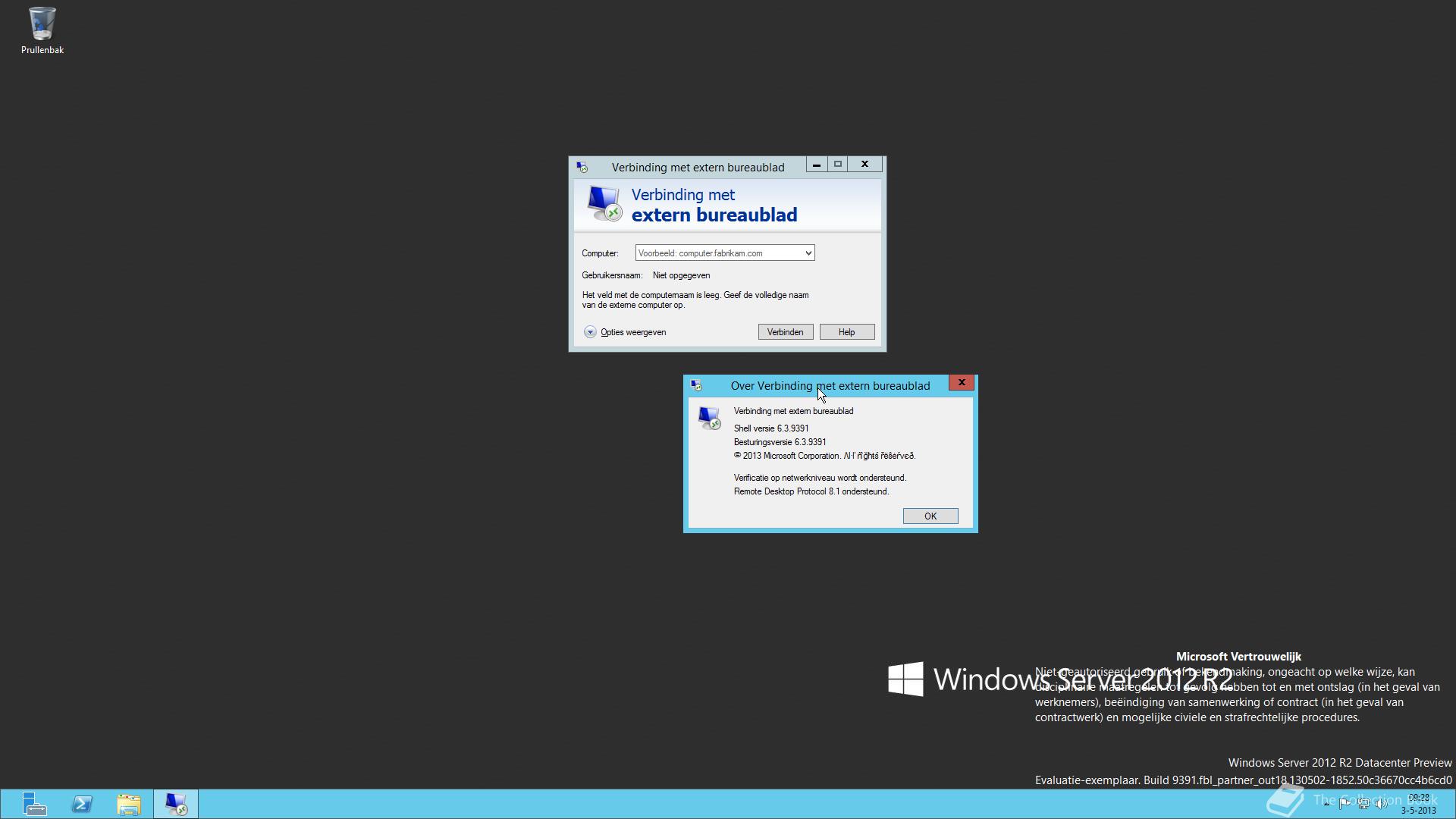Open the Prullenbak recycle bin icon

point(42,30)
